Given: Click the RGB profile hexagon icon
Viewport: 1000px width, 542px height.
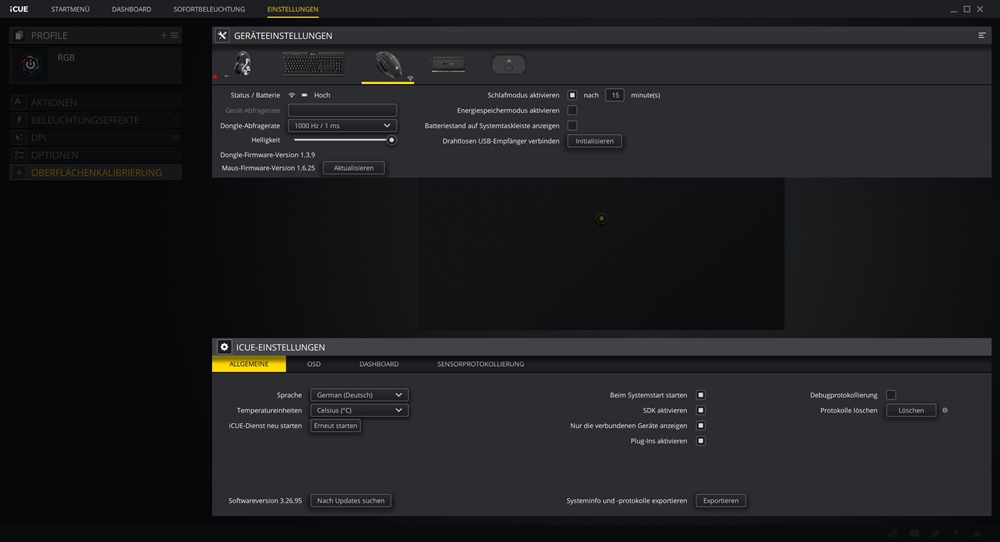Looking at the screenshot, I should point(30,64).
